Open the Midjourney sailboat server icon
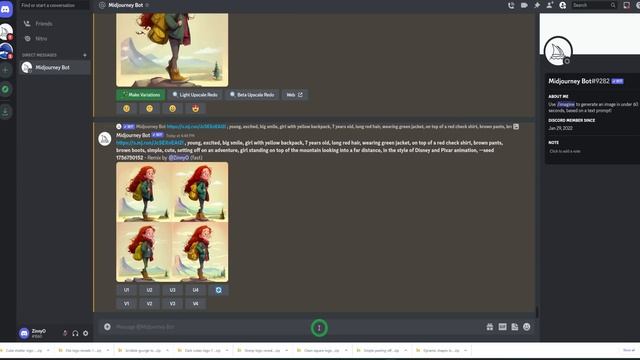 [x=6, y=32]
